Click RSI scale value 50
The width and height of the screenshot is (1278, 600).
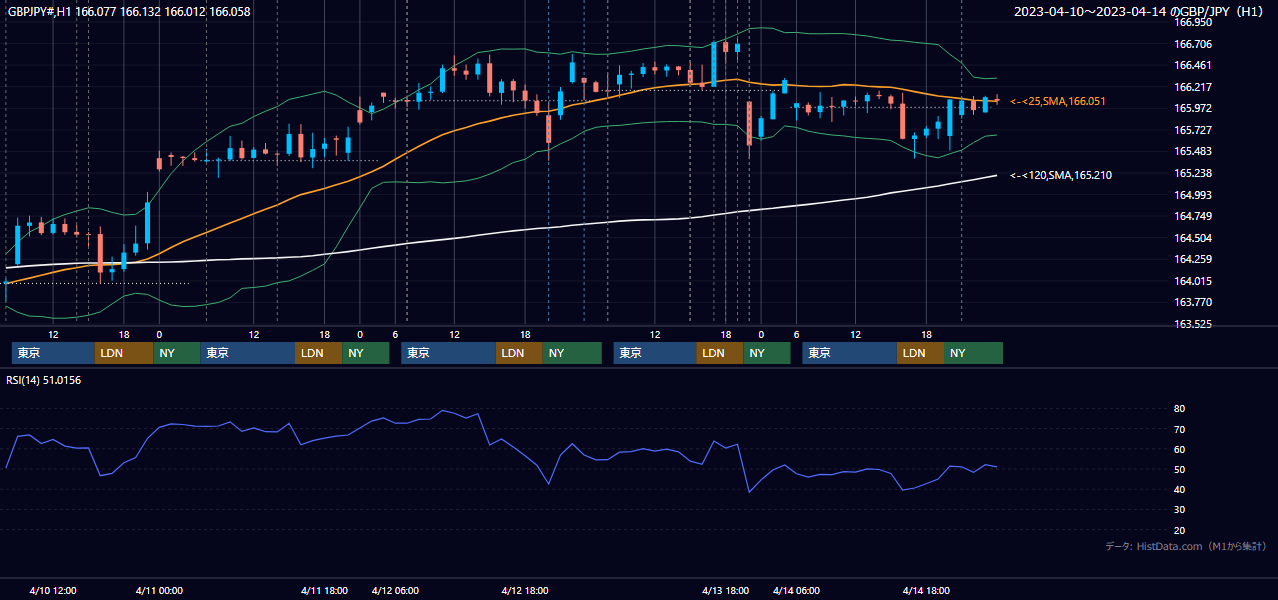(1179, 469)
